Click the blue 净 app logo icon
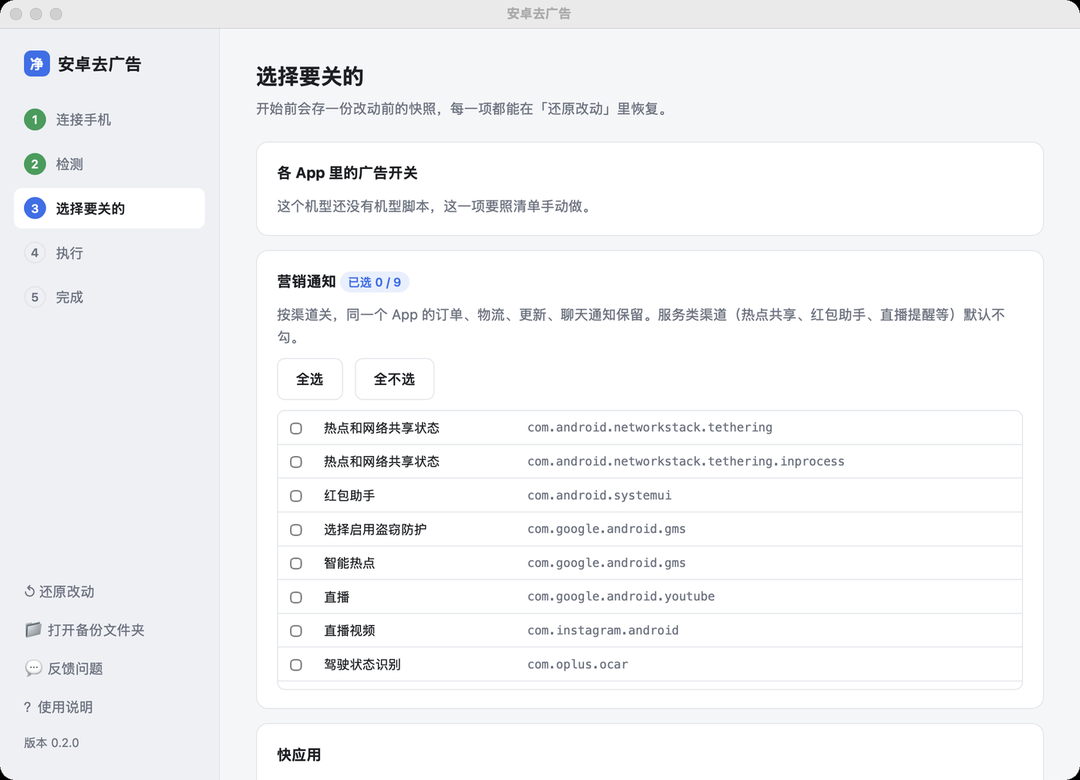Viewport: 1080px width, 780px height. point(37,63)
